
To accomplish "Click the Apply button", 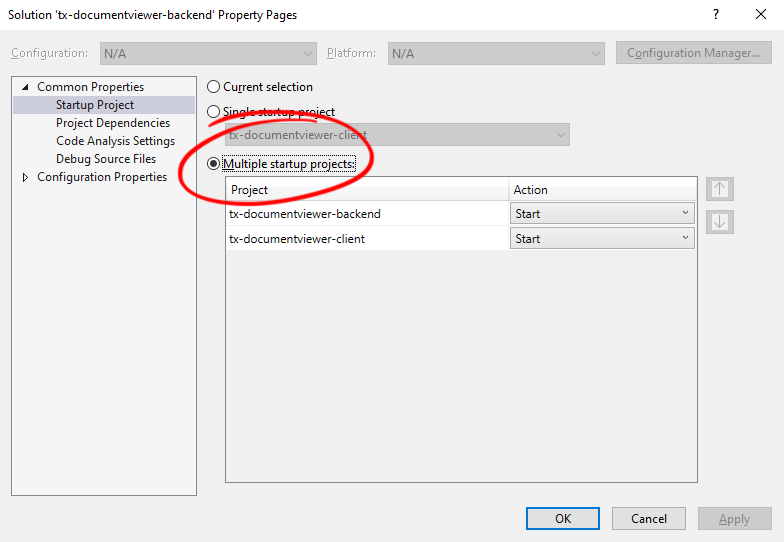I will click(x=734, y=518).
